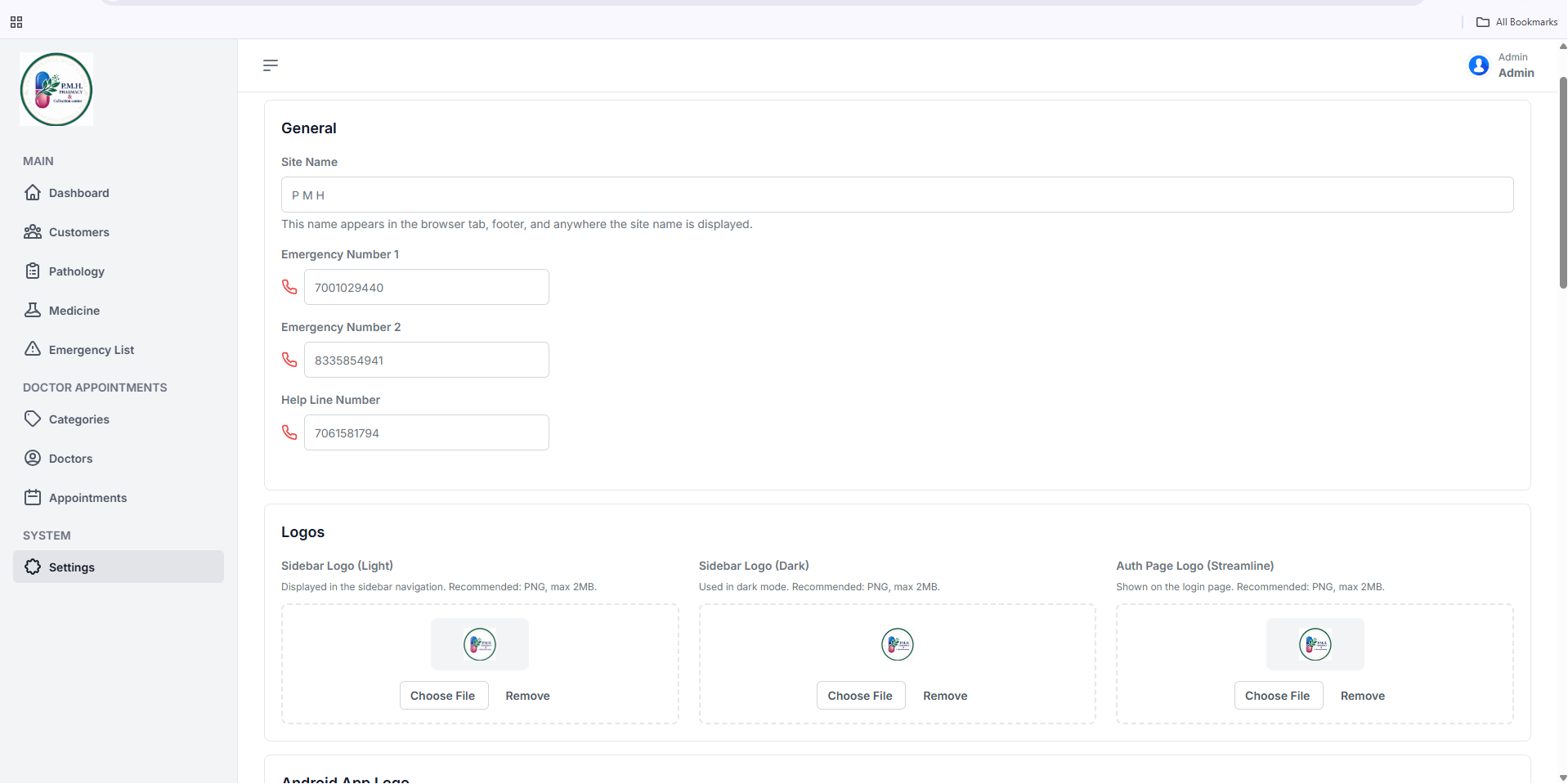The height and width of the screenshot is (784, 1568).
Task: Click the phone icon beside Help Line Number
Action: (289, 432)
